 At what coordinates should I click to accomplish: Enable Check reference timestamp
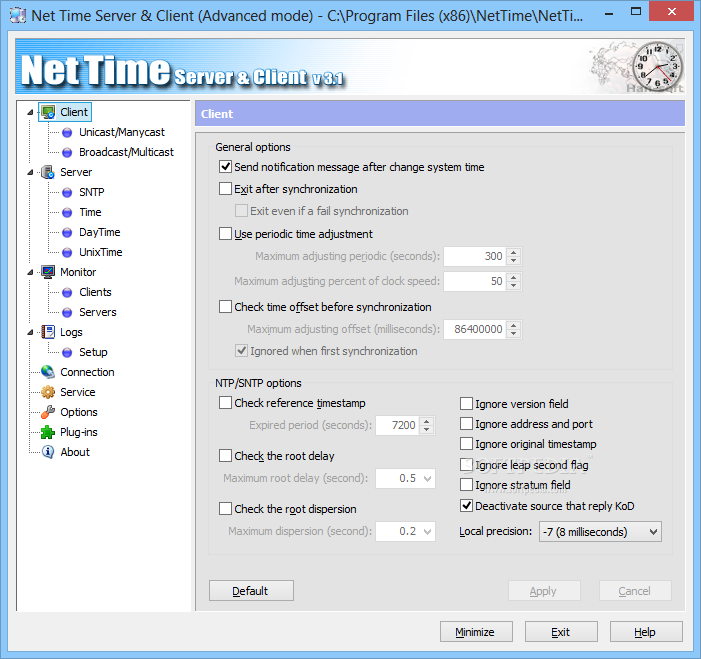tap(225, 403)
